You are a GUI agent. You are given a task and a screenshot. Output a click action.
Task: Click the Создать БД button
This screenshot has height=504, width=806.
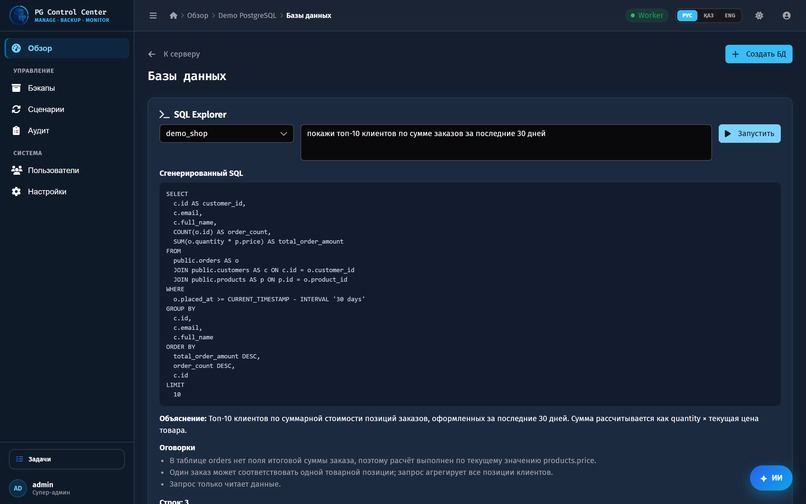click(759, 54)
